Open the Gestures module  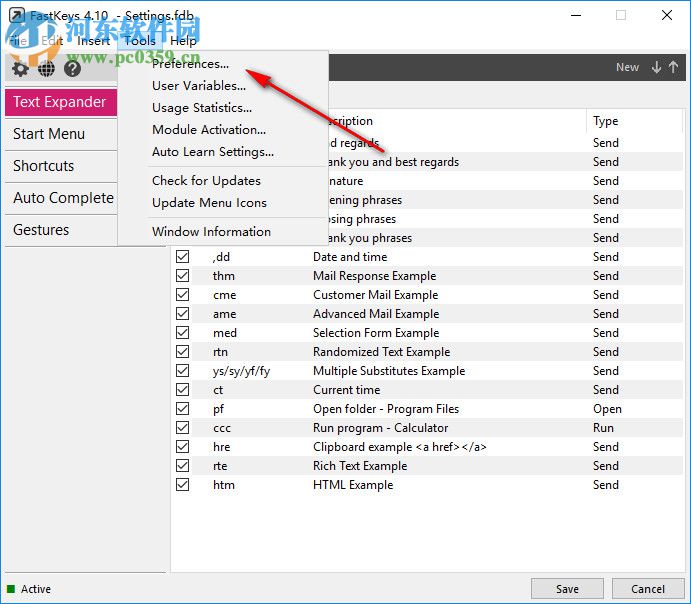click(61, 230)
